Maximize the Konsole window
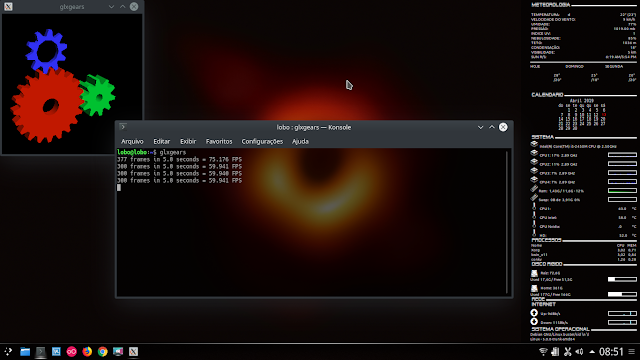Viewport: 640px width, 360px height. tap(492, 127)
